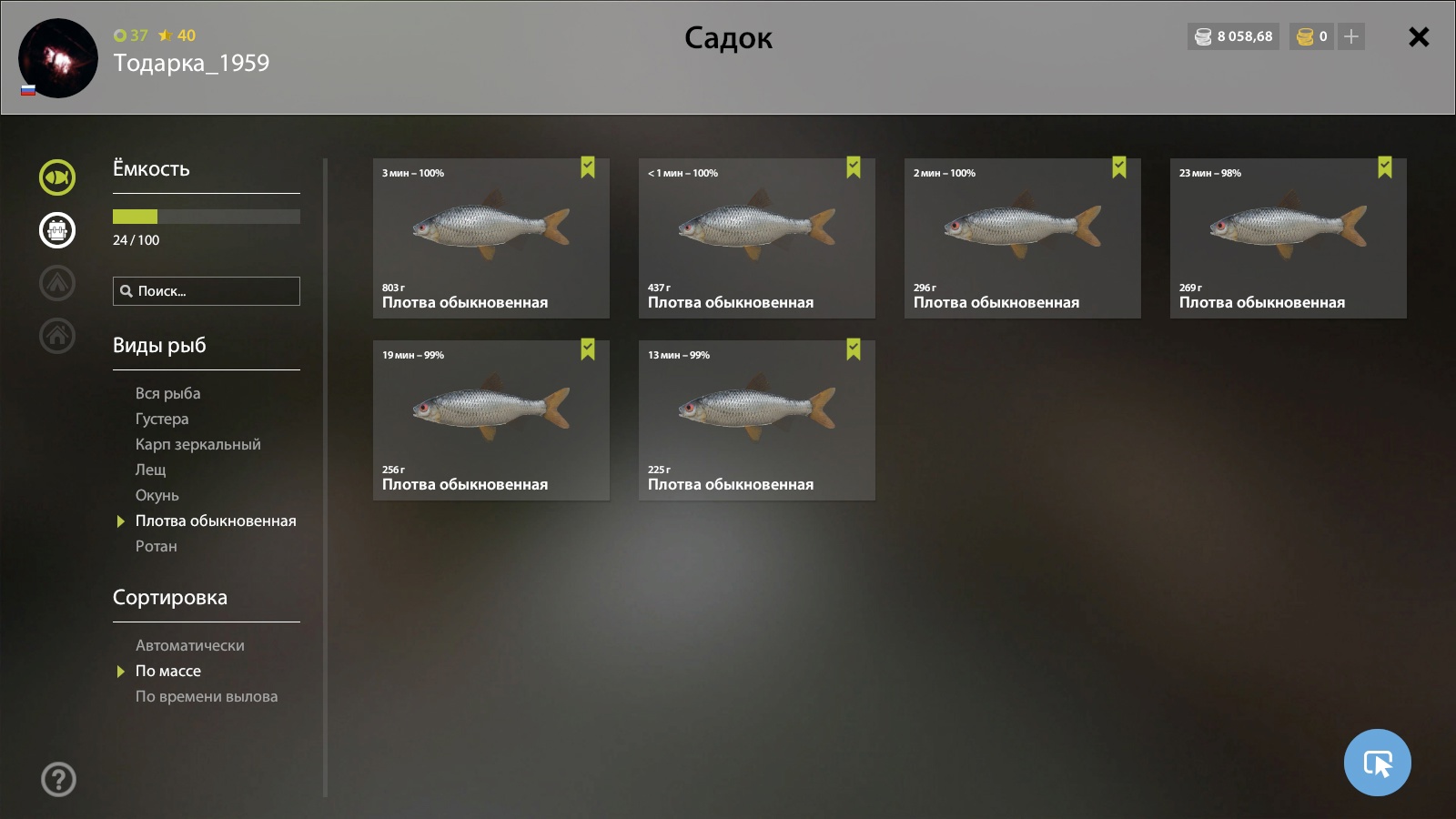Click the Поиск search field

(x=207, y=291)
